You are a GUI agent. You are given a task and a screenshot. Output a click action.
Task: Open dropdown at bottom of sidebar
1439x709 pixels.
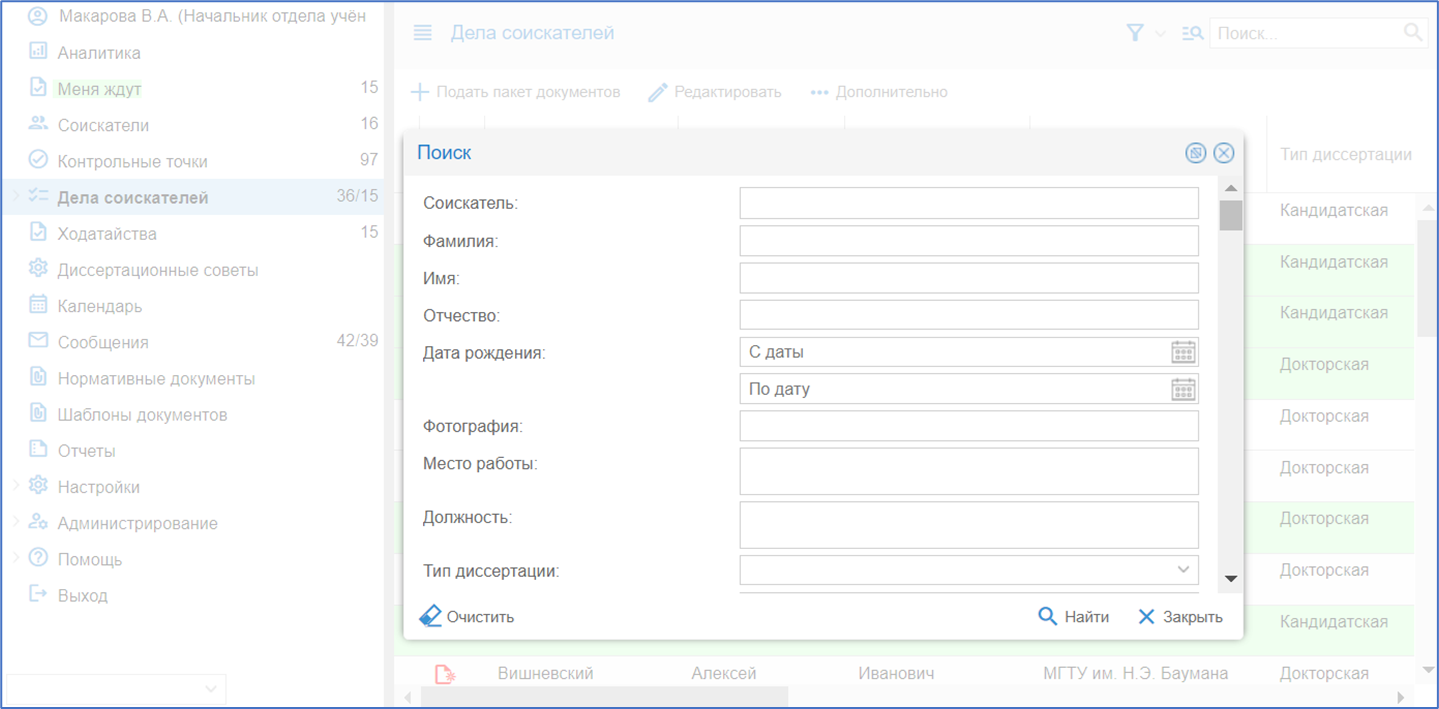point(210,689)
